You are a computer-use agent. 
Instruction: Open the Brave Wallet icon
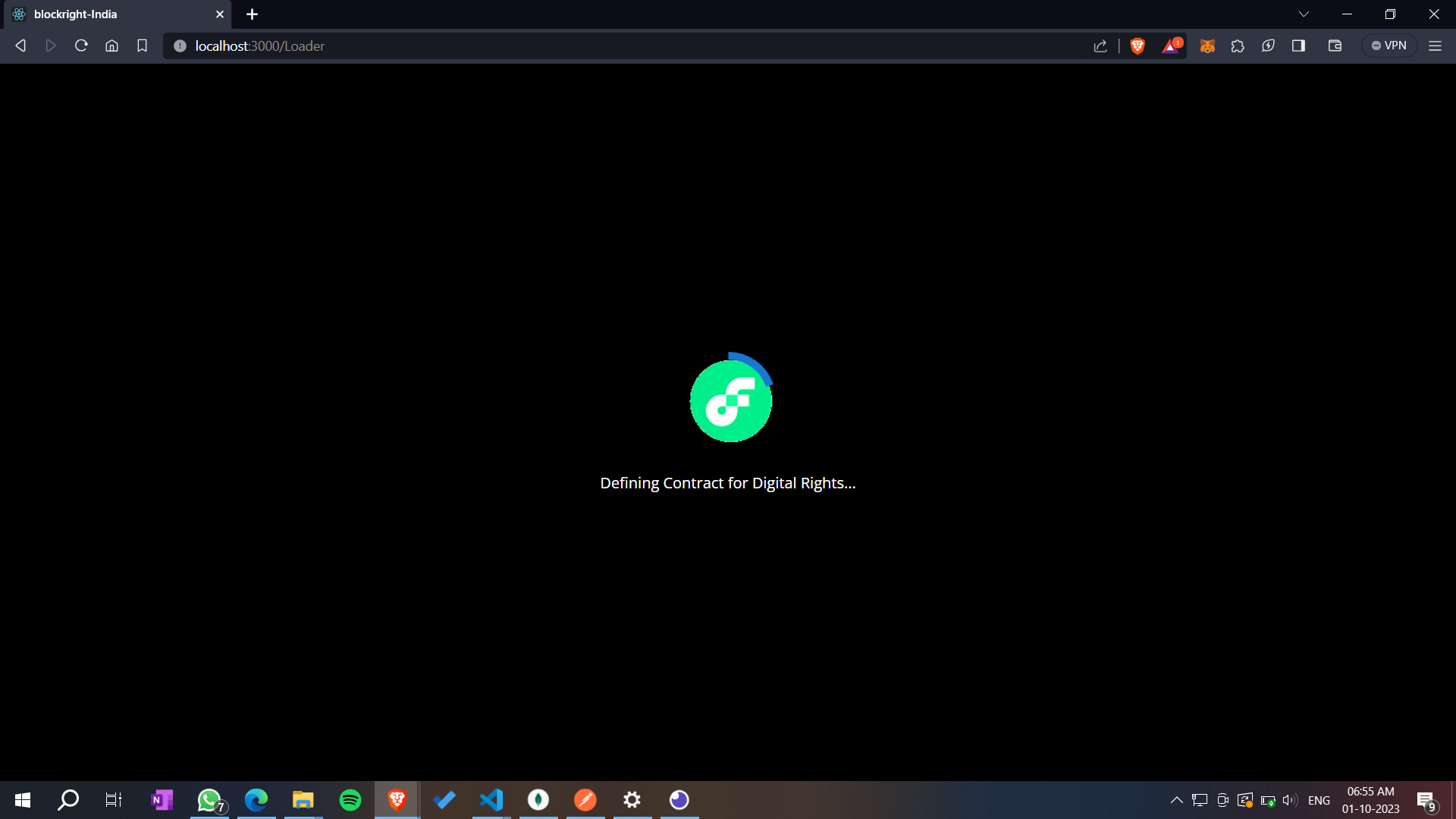pyautogui.click(x=1335, y=46)
